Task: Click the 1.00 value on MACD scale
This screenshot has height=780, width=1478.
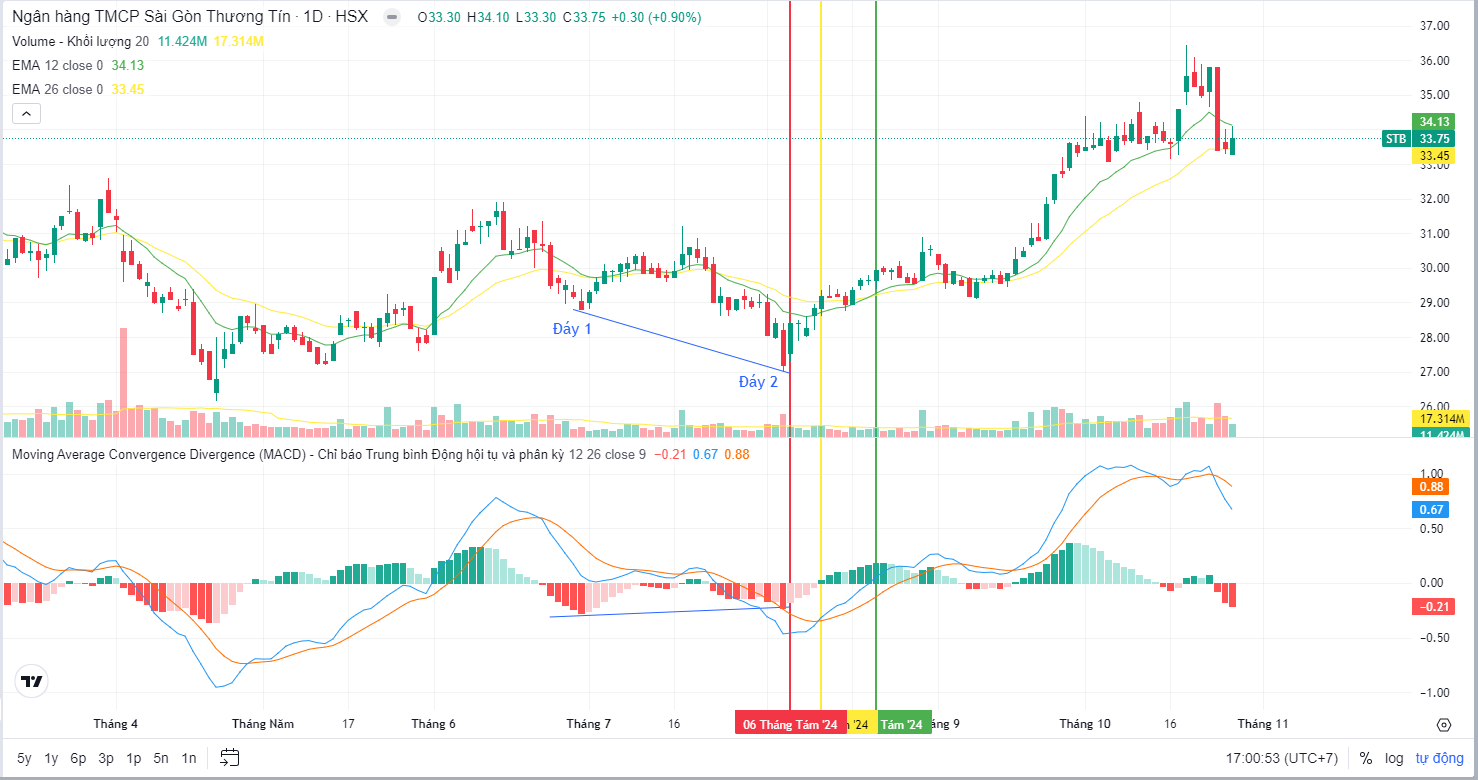Action: [1431, 474]
